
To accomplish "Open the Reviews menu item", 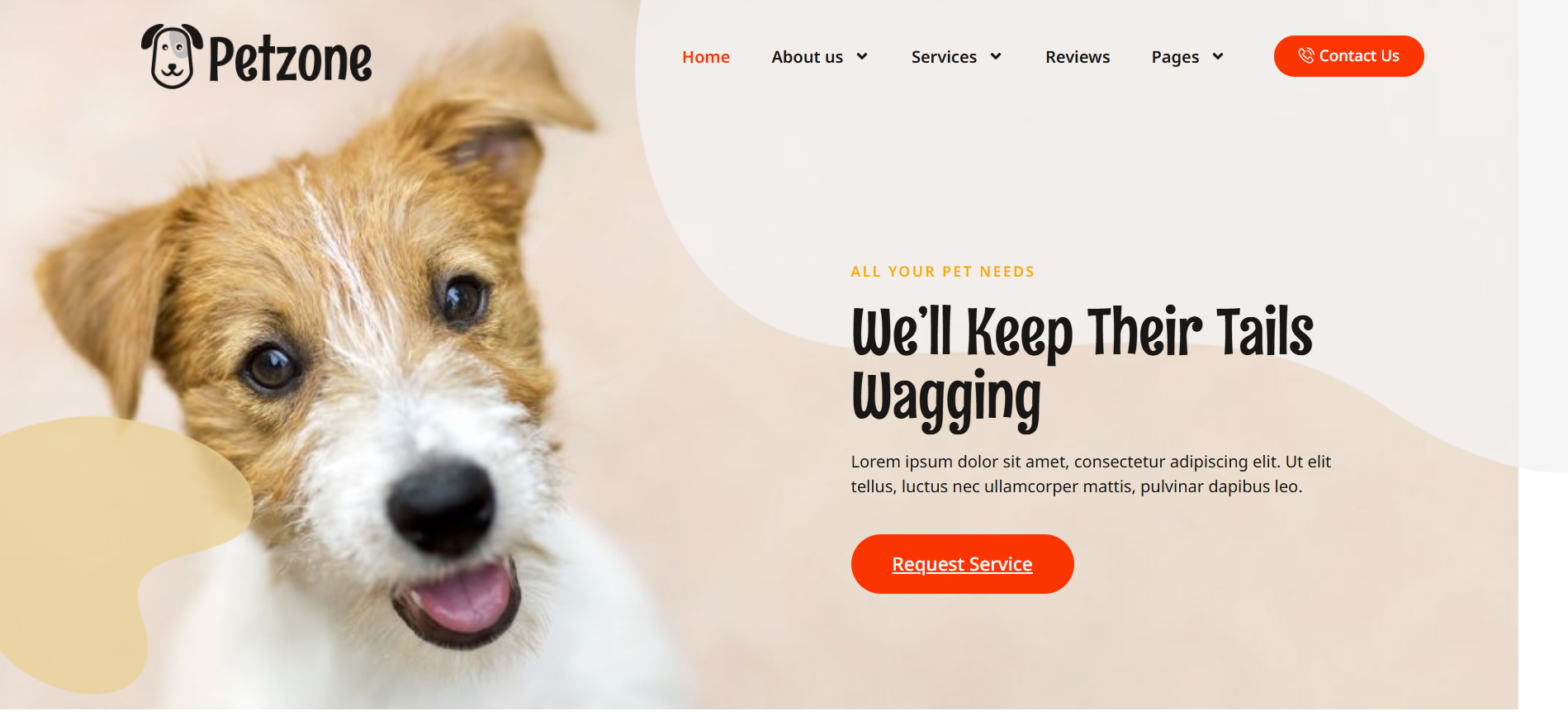I will (1078, 57).
